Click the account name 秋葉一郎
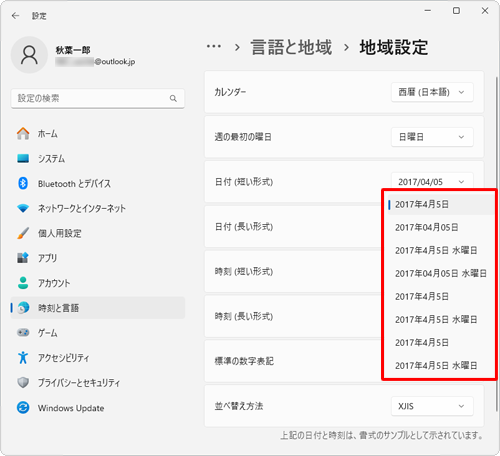The width and height of the screenshot is (500, 456). [73, 50]
